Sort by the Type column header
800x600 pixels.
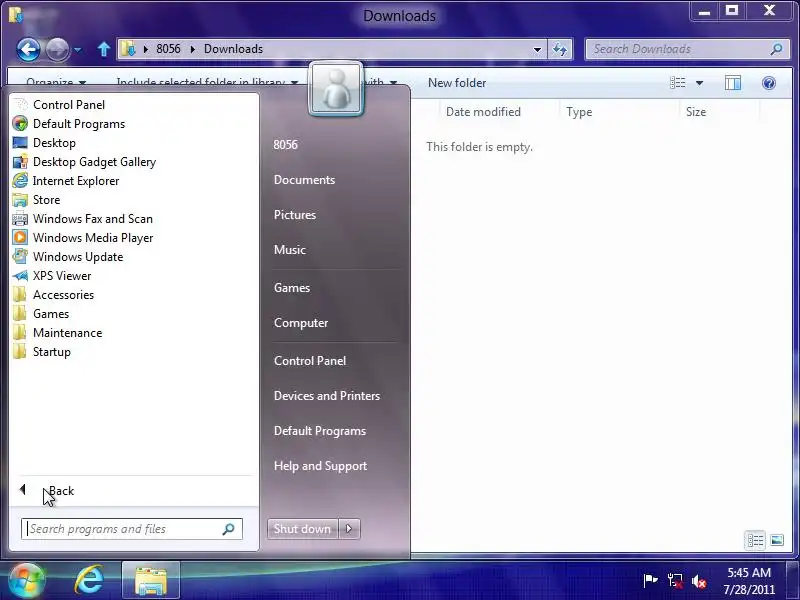[579, 112]
